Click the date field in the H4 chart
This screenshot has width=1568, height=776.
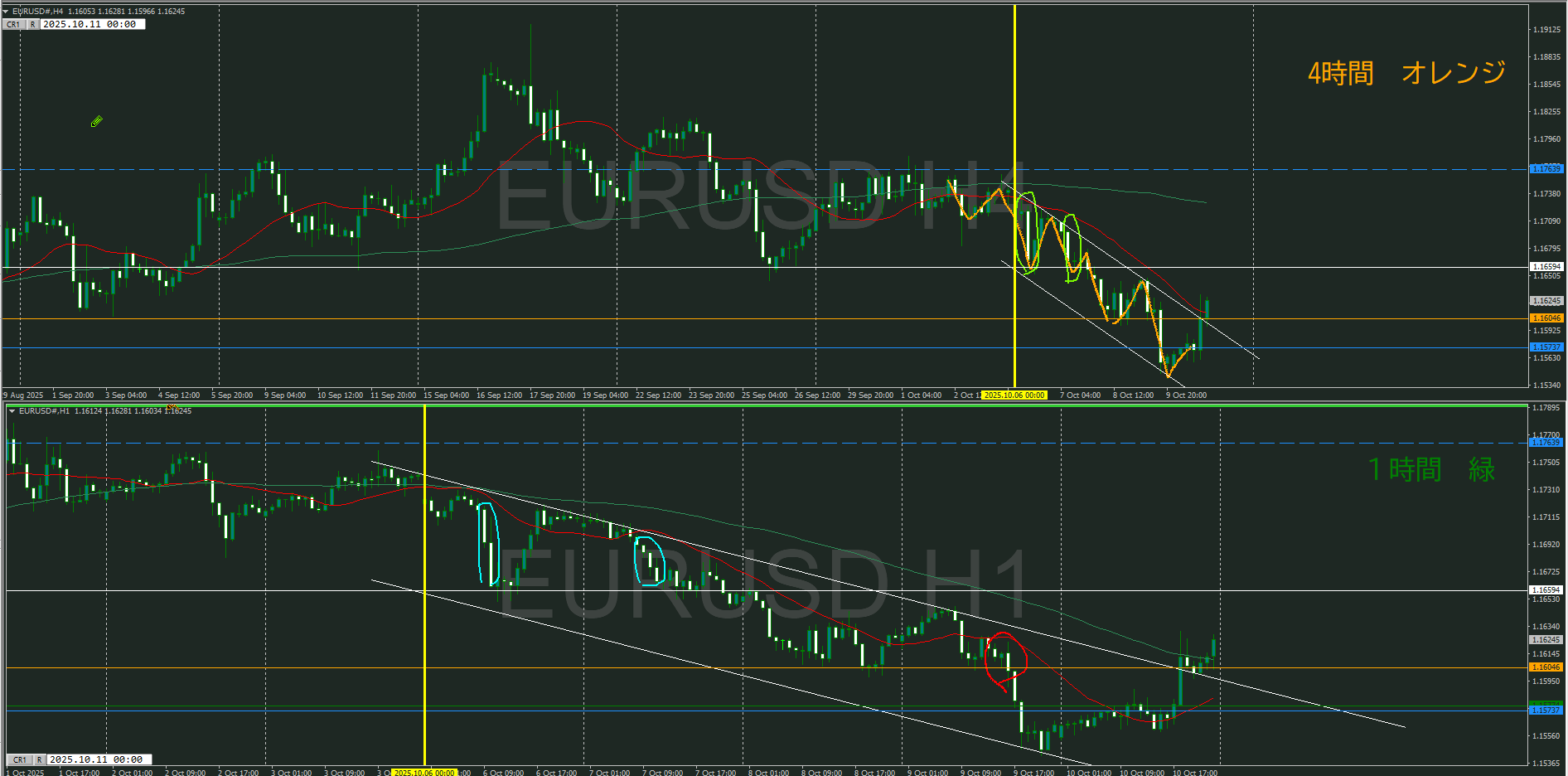click(x=92, y=25)
